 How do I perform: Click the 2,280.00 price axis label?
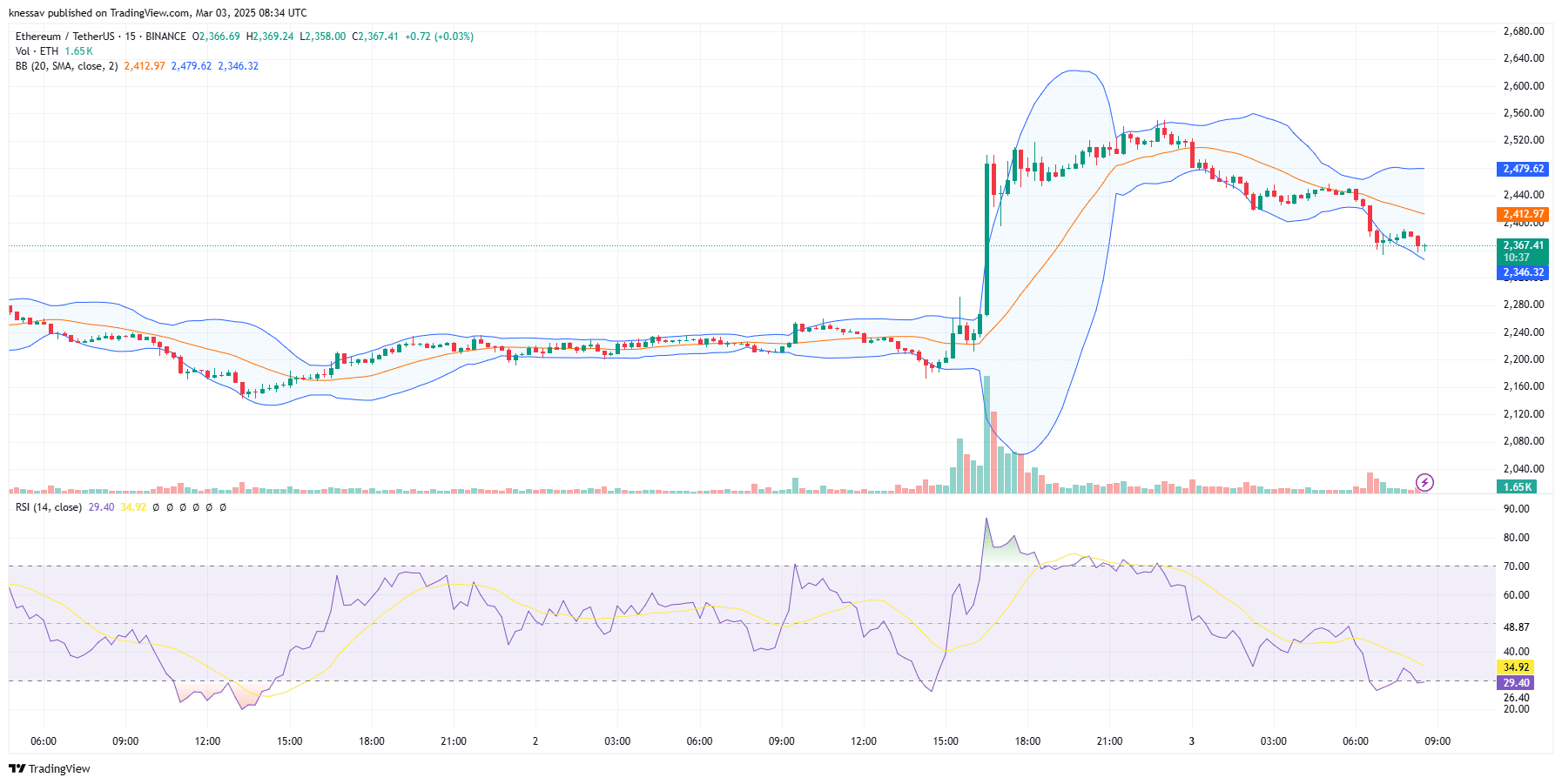[1524, 305]
